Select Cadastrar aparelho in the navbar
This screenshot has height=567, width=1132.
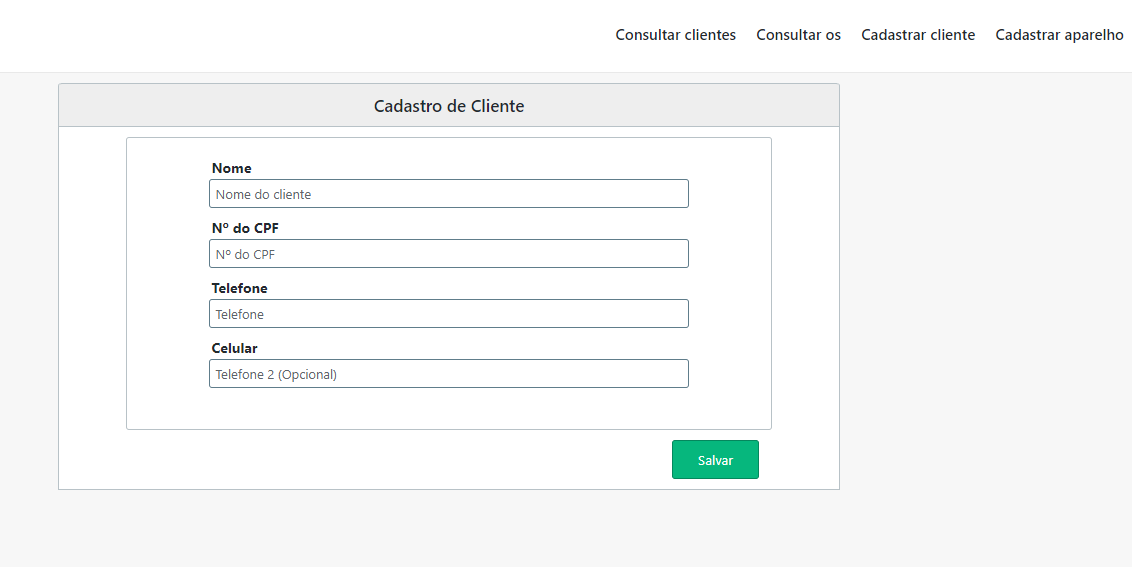(x=1059, y=35)
